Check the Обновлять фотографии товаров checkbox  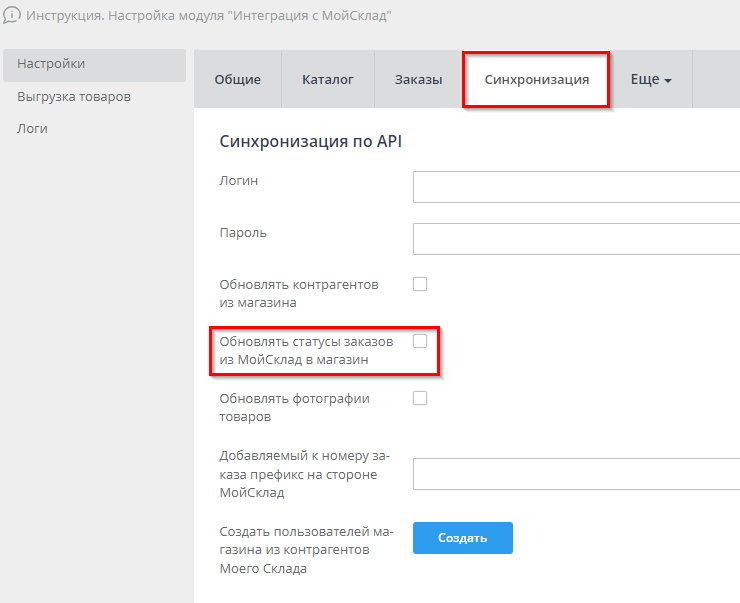tap(420, 398)
